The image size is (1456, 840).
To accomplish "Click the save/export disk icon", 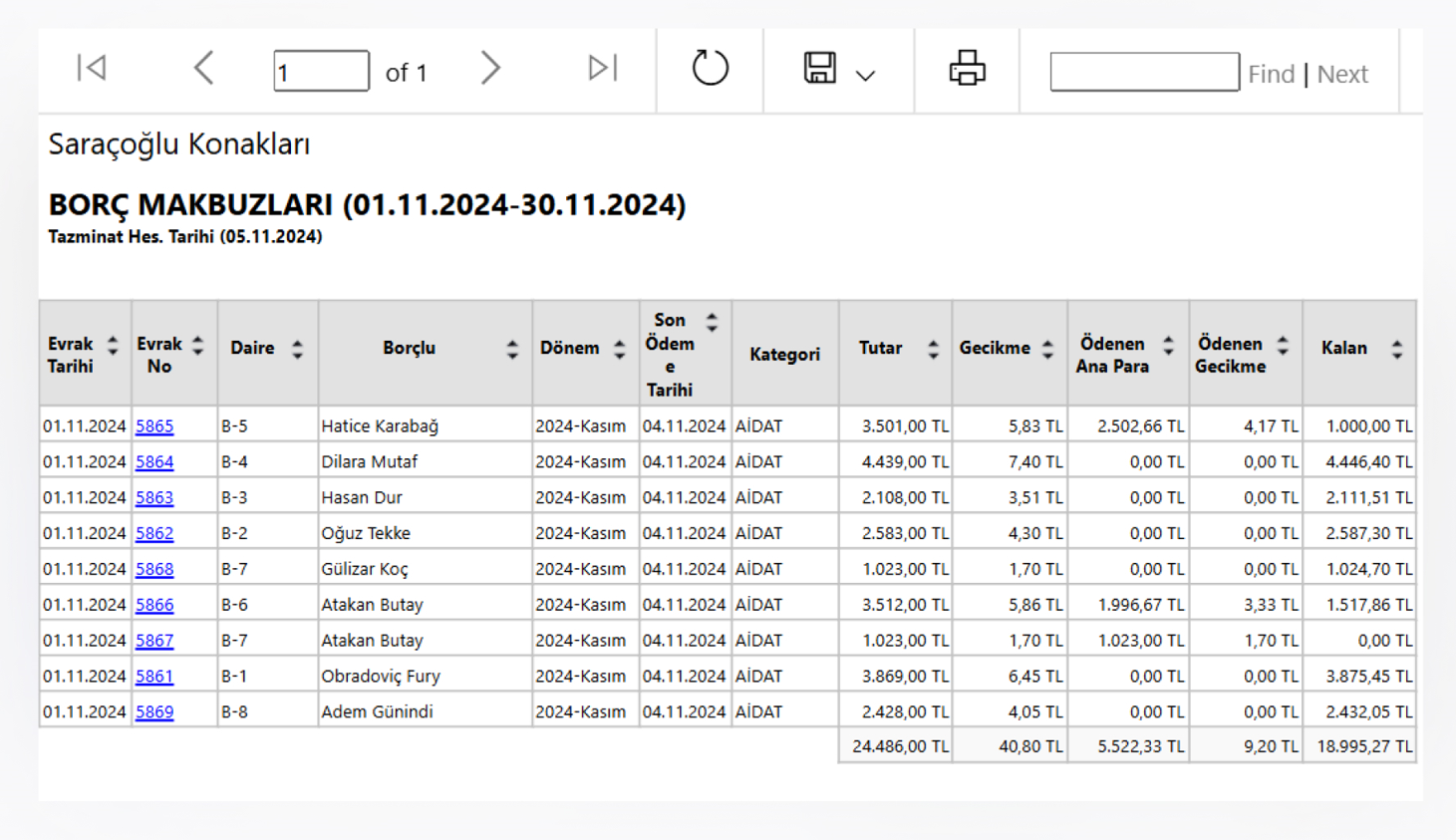I will pos(820,68).
